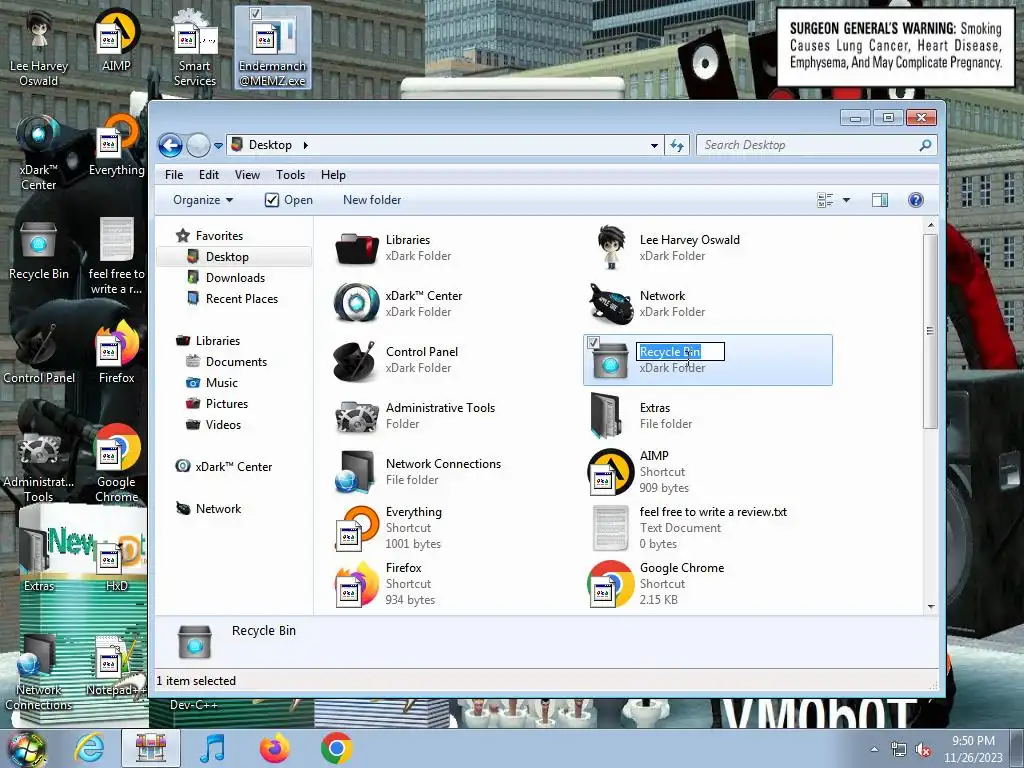Launch Google Chrome from the taskbar
The width and height of the screenshot is (1024, 768).
tap(337, 748)
